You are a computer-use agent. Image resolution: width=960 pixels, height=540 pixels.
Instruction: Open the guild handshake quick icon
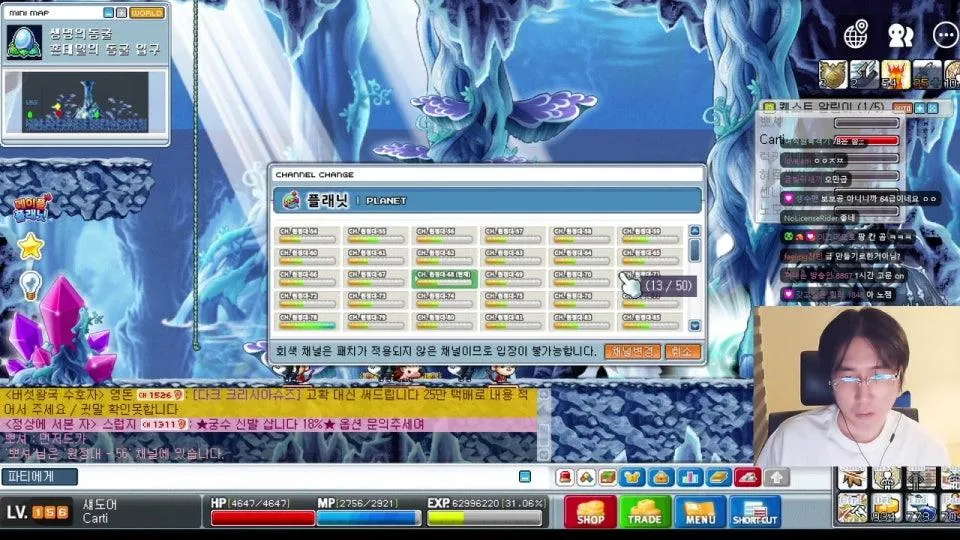coord(587,477)
